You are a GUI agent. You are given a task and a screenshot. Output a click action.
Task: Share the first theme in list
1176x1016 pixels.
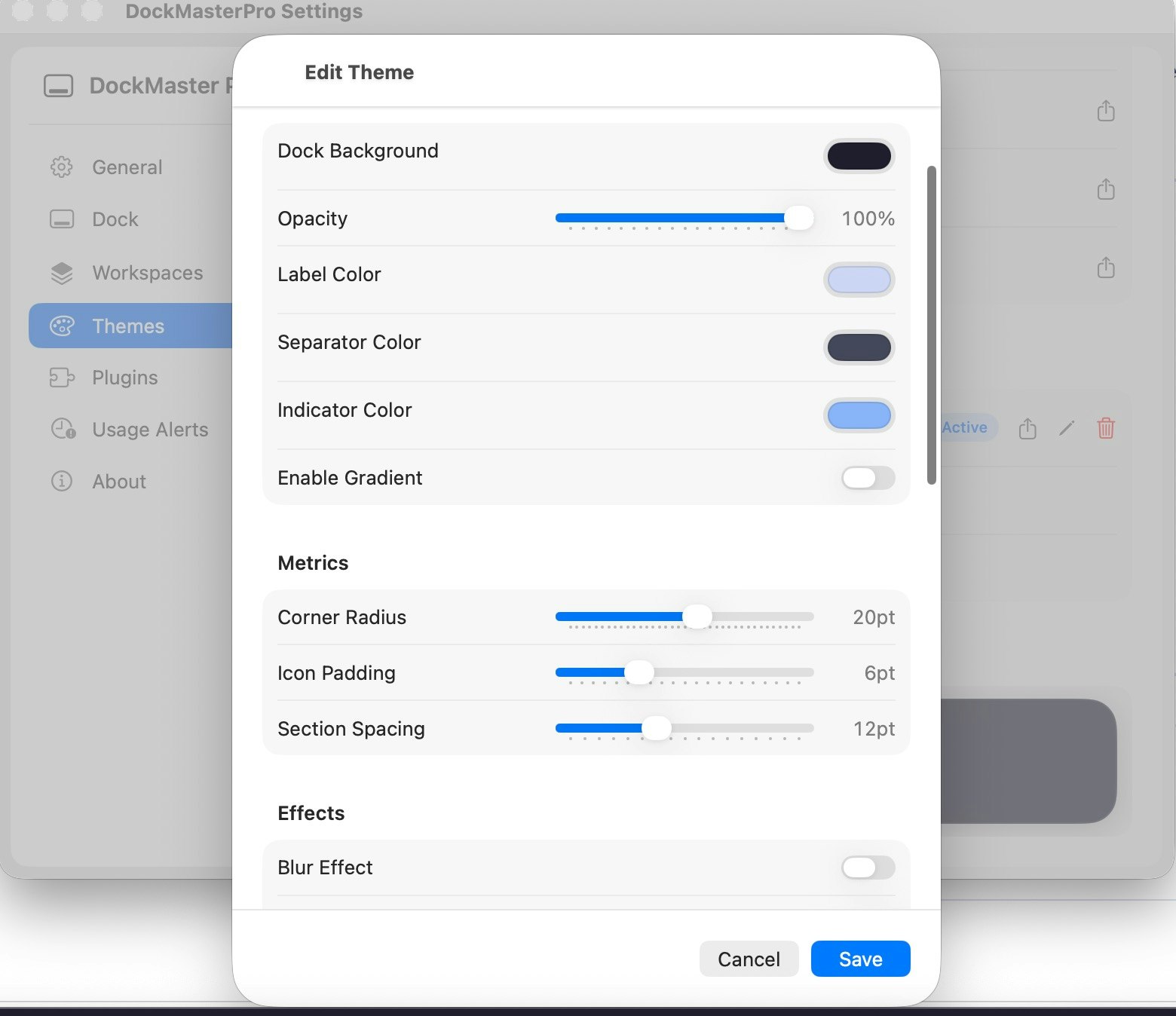pyautogui.click(x=1106, y=111)
